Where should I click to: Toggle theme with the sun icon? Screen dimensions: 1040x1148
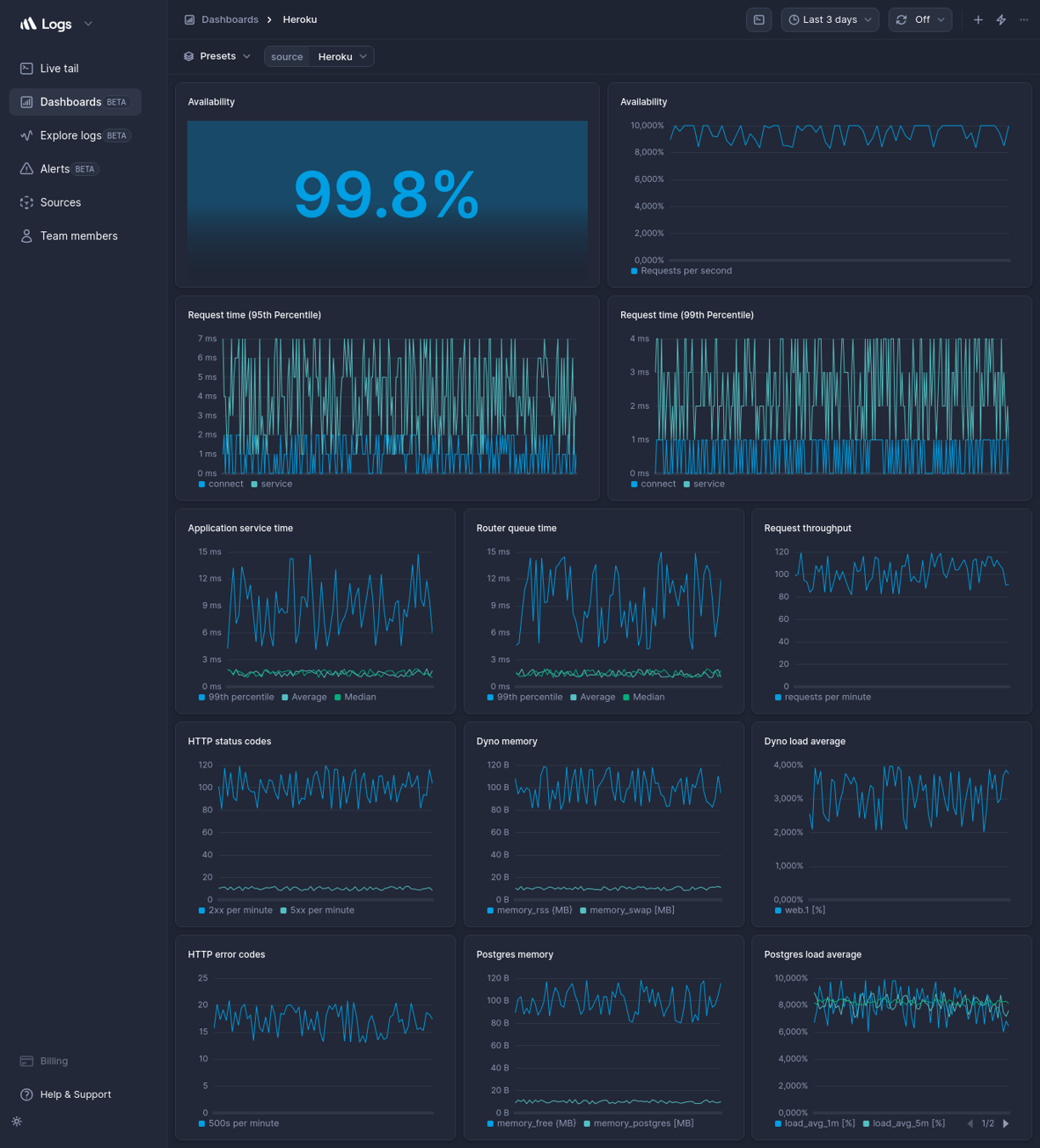coord(17,1122)
